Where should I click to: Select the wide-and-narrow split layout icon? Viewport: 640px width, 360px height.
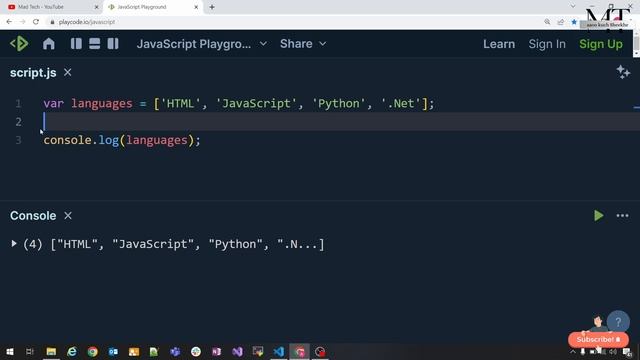(x=113, y=44)
